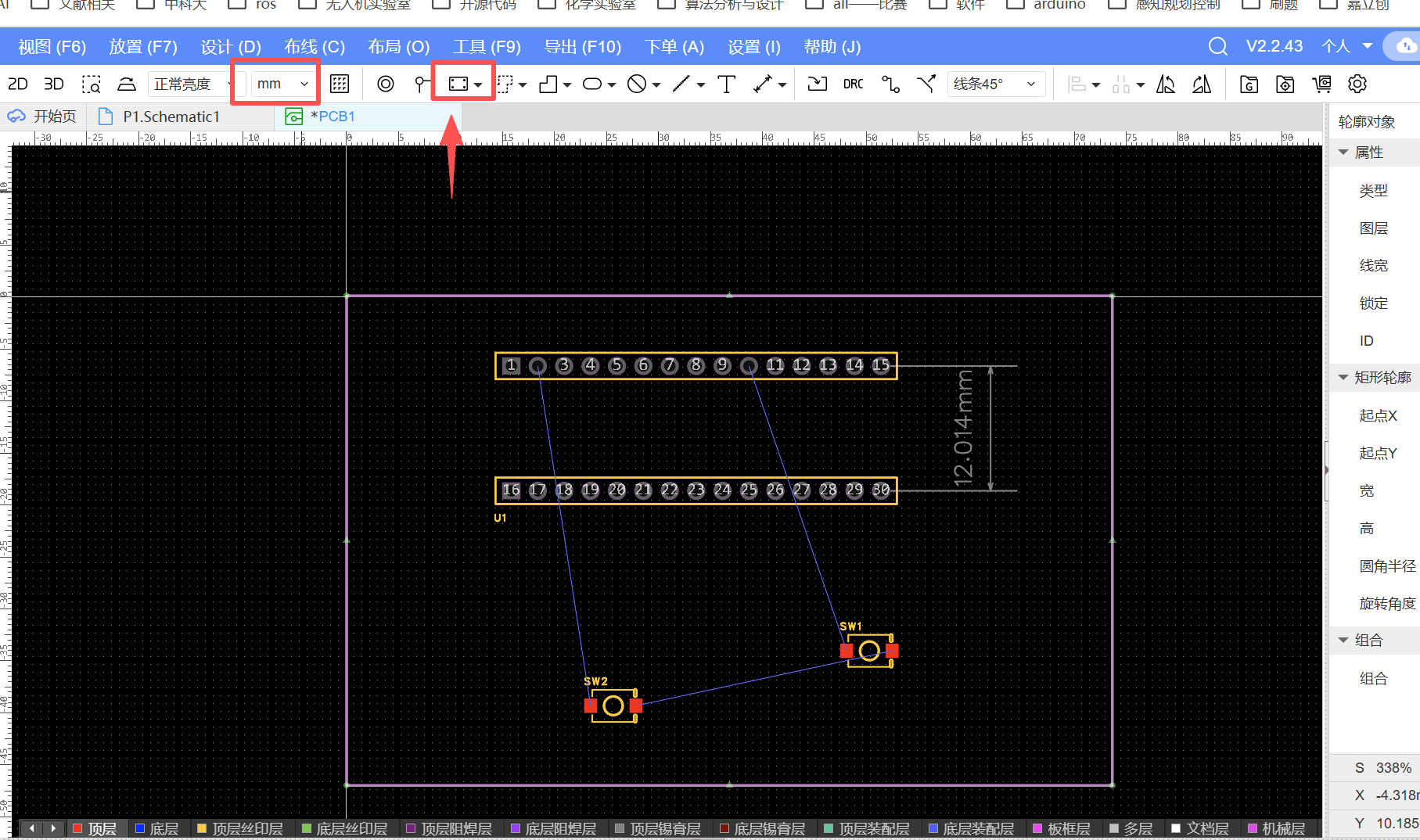Select the line drawing tool

point(681,84)
